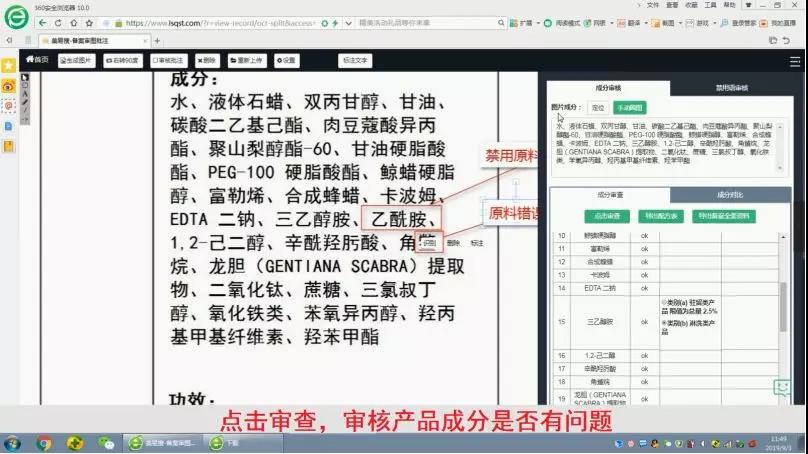808x454 pixels.
Task: Open the 工具 menu
Action: (710, 5)
